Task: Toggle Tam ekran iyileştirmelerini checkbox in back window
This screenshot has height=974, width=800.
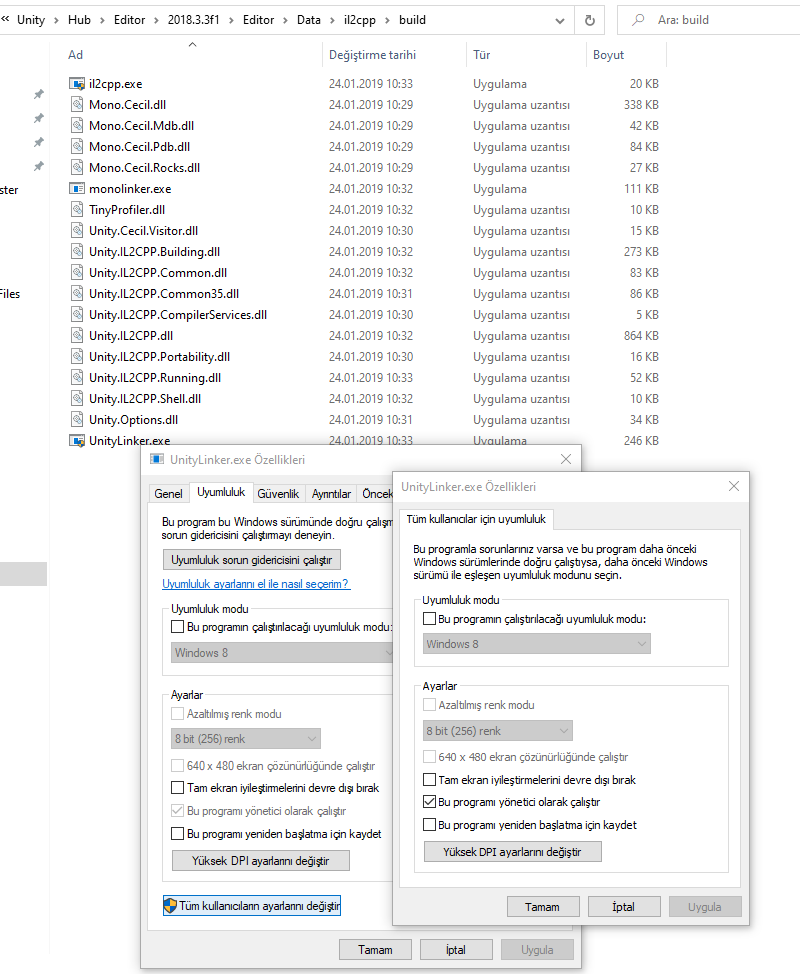Action: 178,788
